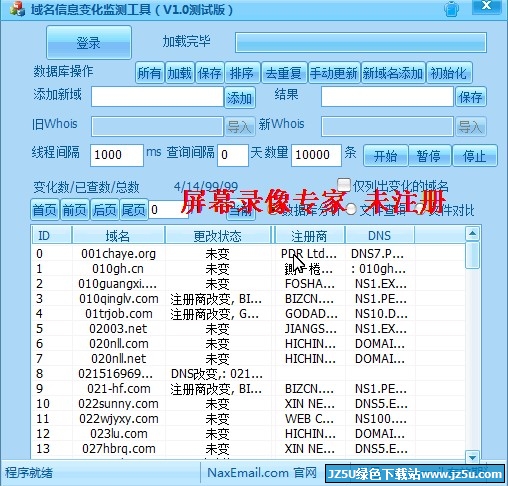Click the 'DNS改变,: 021...' status cell
Screen dimensions: 508x486
(217, 374)
